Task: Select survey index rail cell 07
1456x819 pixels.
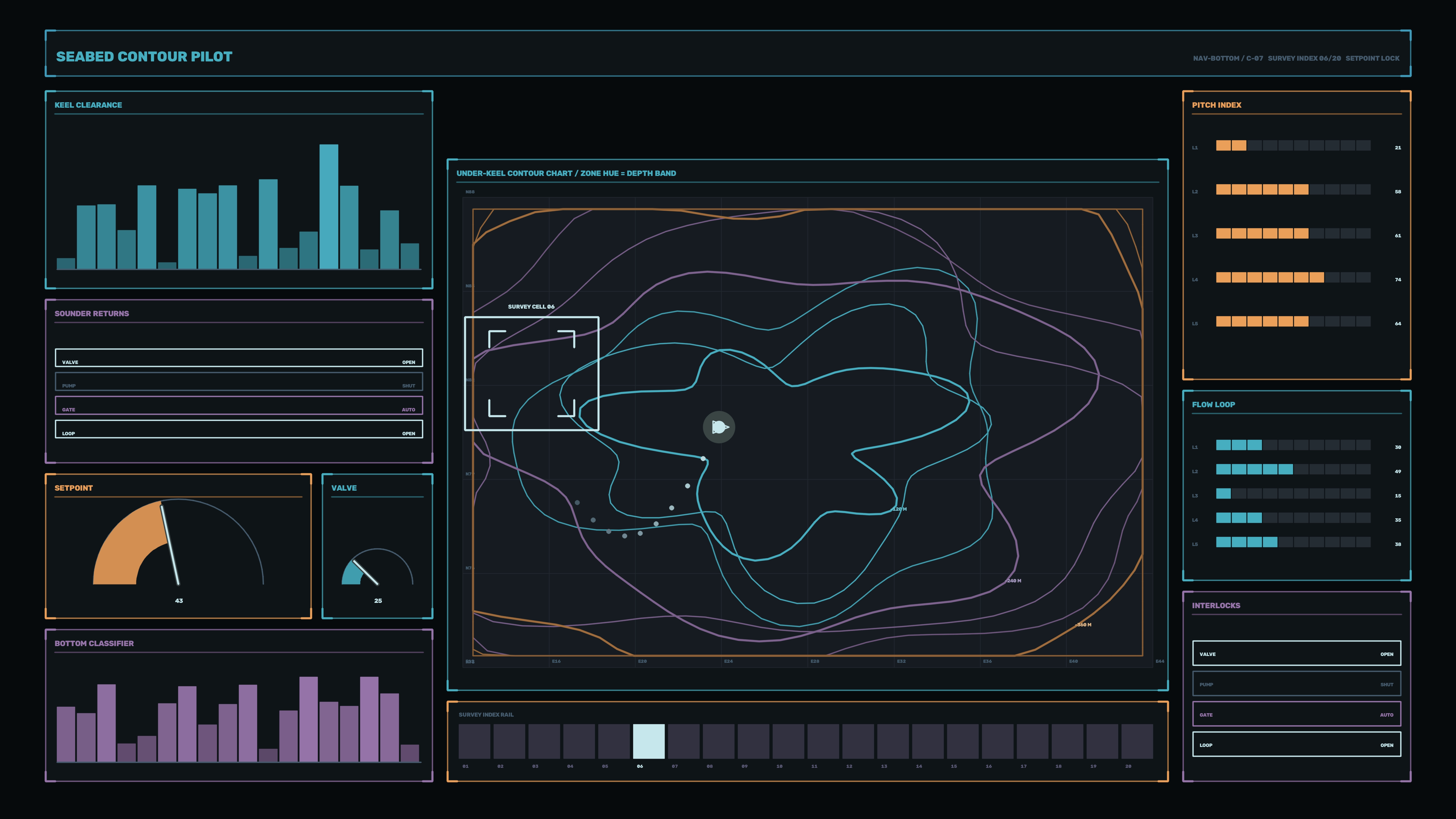Action: point(684,742)
